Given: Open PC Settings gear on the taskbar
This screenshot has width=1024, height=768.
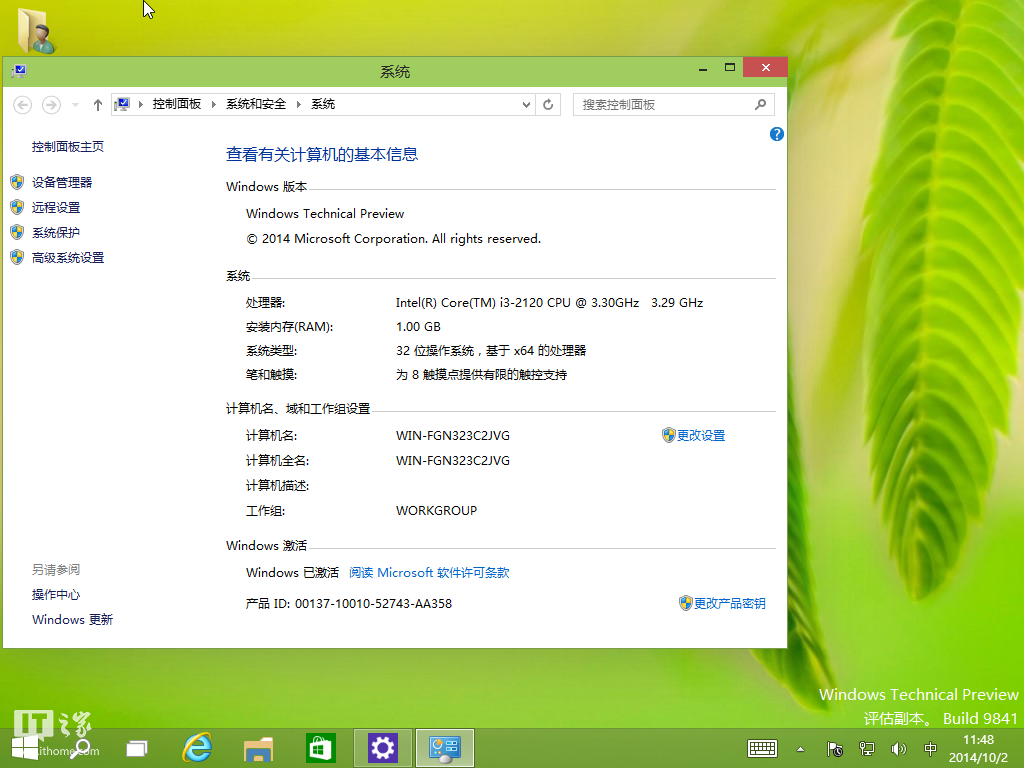Looking at the screenshot, I should pyautogui.click(x=382, y=747).
